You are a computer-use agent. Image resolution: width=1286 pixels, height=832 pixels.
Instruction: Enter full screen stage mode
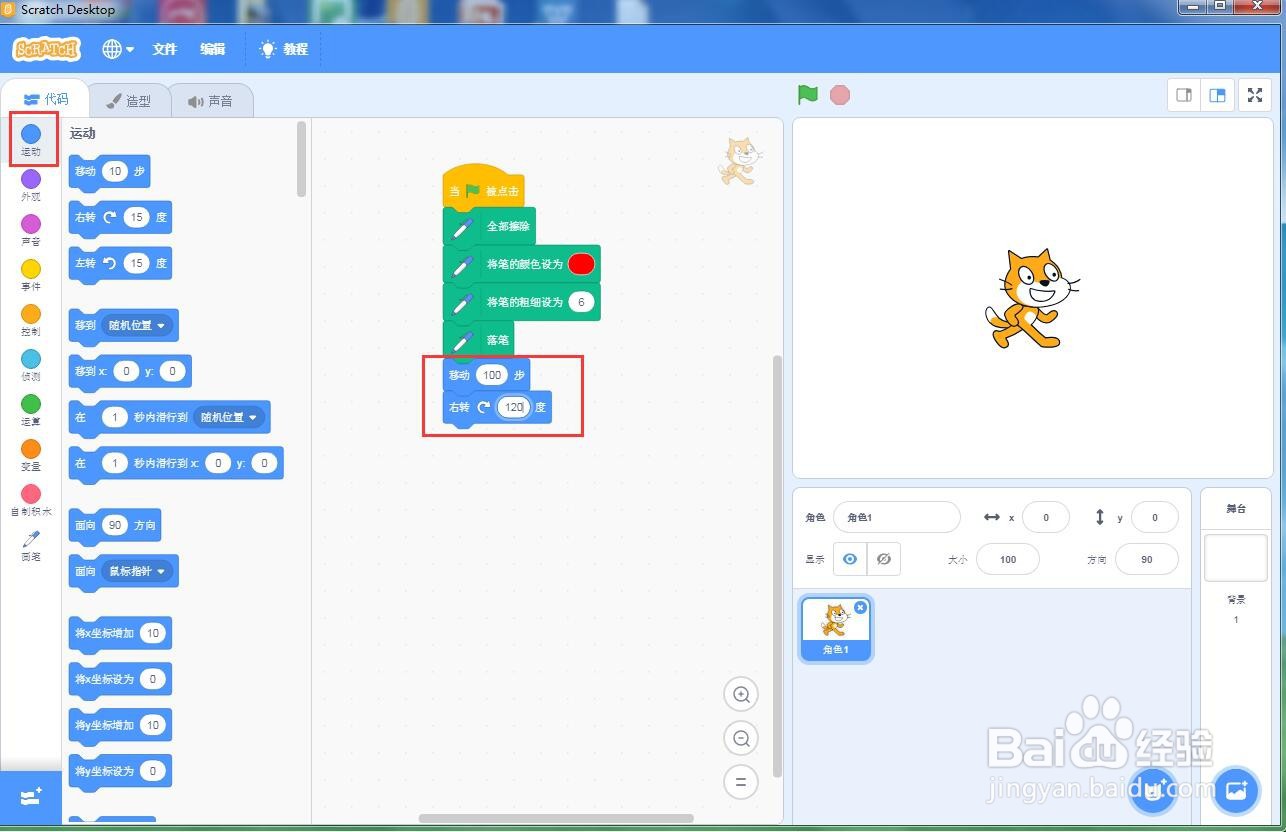tap(1255, 95)
